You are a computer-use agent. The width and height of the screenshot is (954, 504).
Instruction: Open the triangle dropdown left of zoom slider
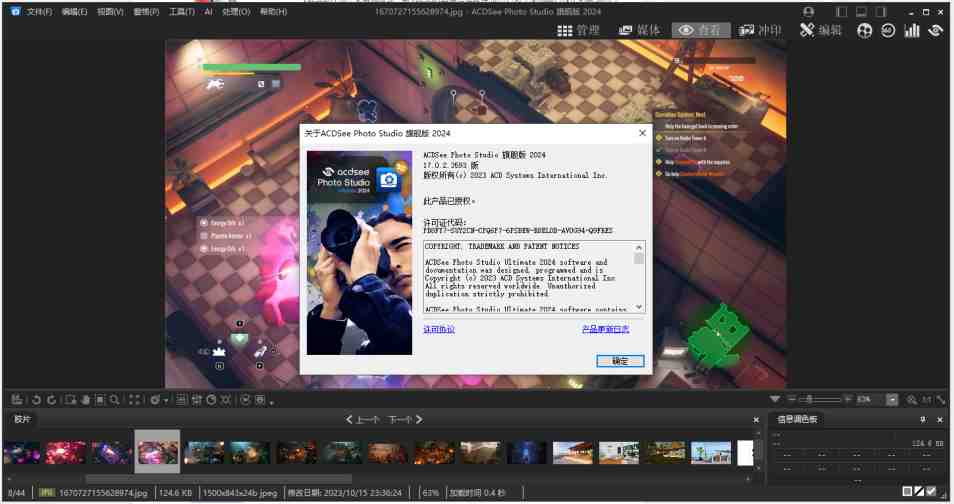pyautogui.click(x=775, y=399)
